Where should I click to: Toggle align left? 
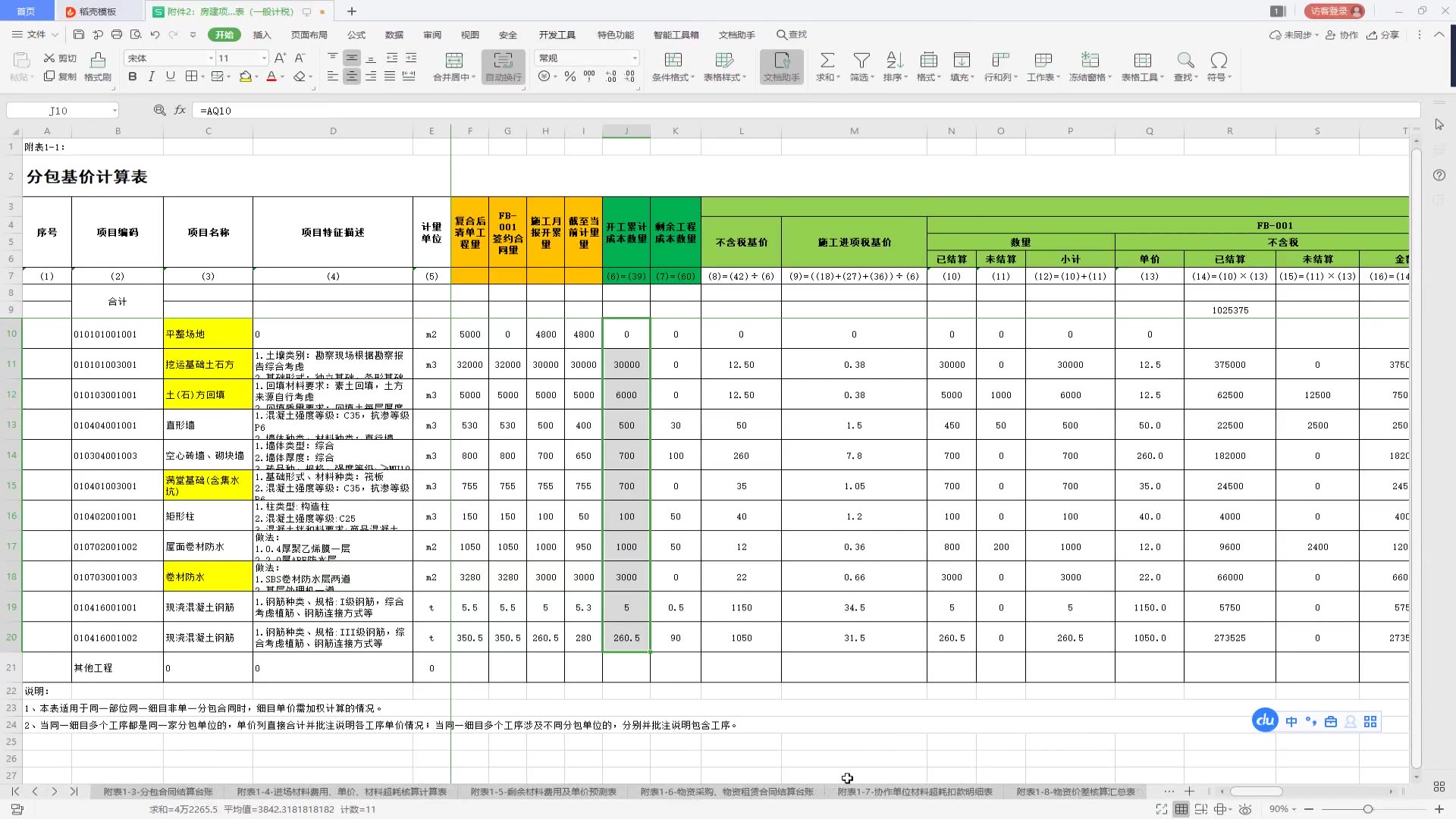(333, 77)
